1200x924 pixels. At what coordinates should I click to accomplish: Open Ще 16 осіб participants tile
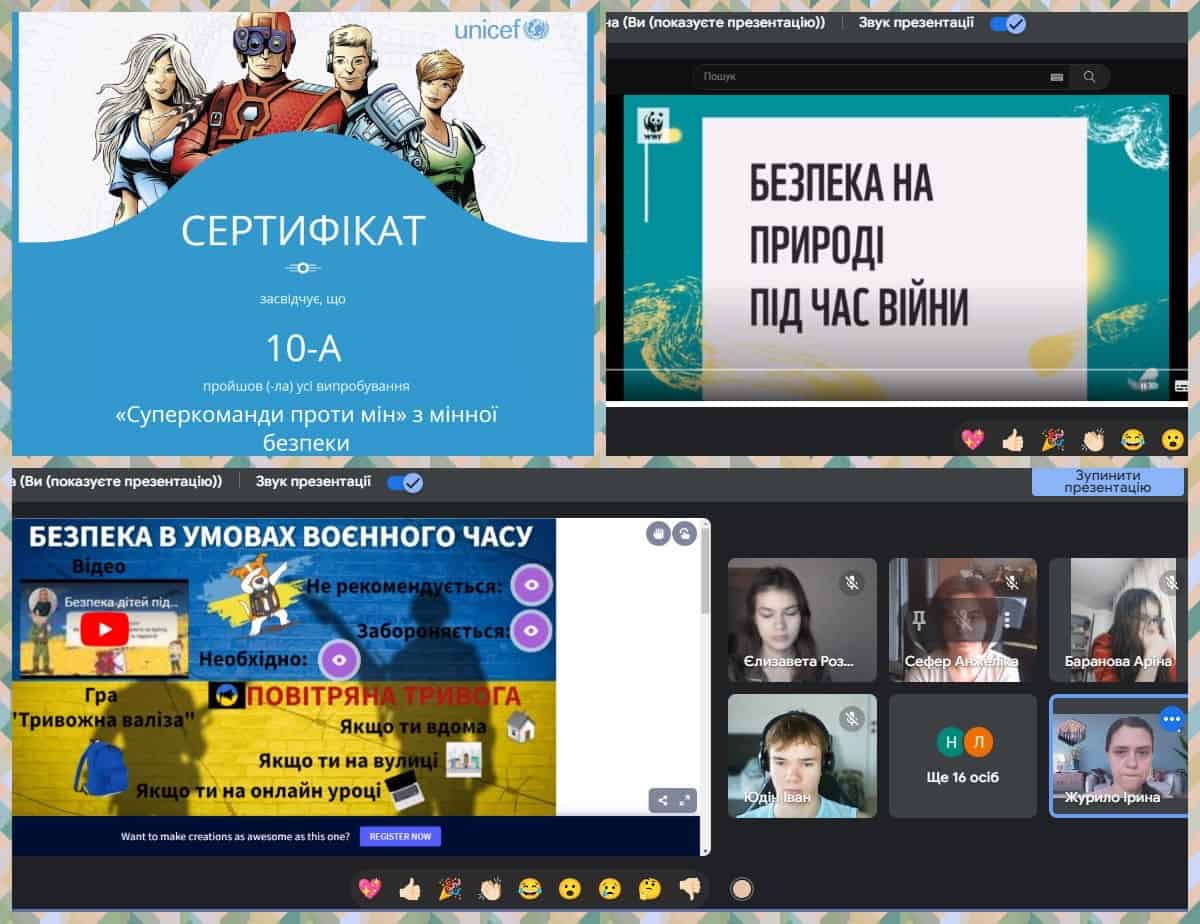pos(963,756)
